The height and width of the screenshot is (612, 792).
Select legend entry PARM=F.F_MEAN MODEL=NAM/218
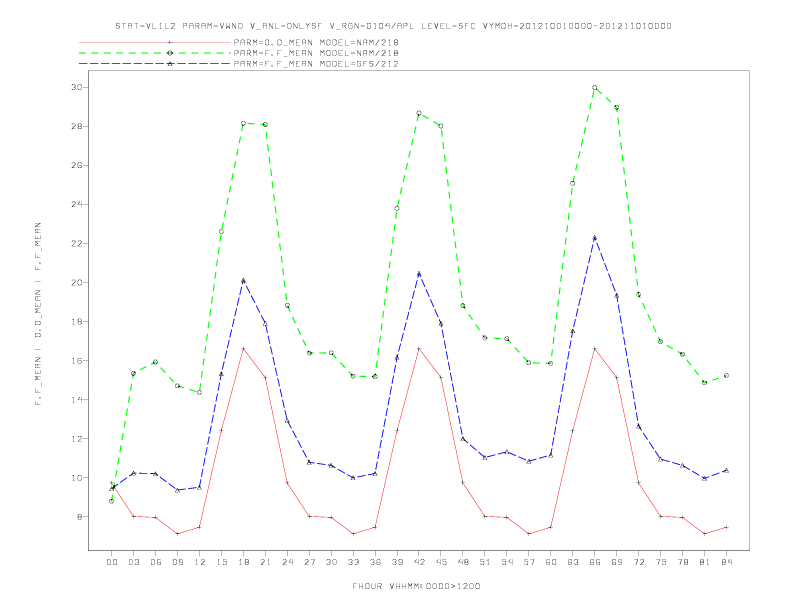click(316, 53)
